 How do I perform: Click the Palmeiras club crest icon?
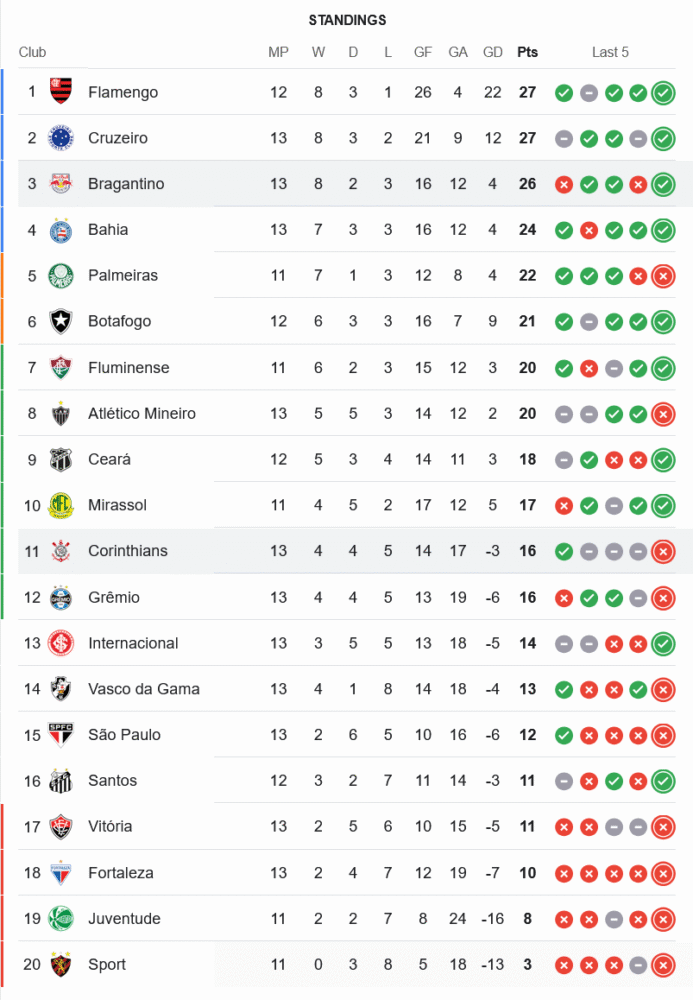coord(61,275)
